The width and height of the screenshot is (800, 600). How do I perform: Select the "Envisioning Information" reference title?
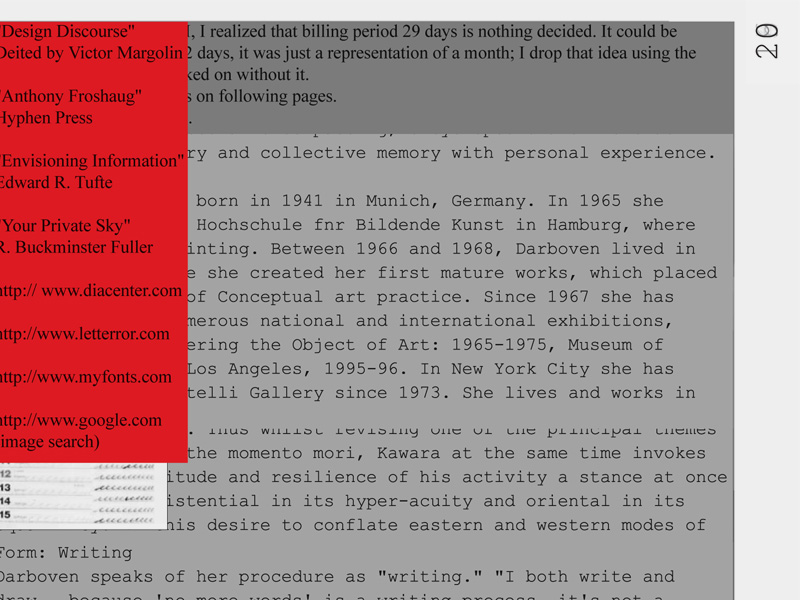tap(91, 161)
